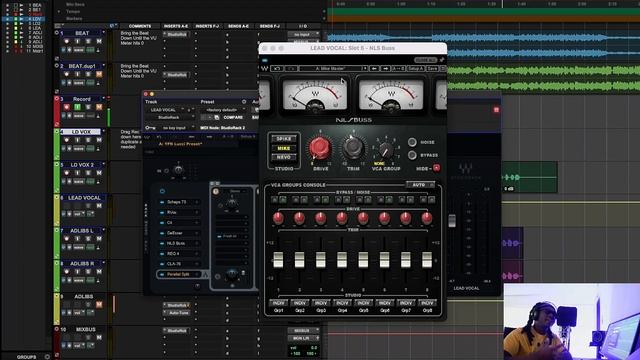The height and width of the screenshot is (360, 640).
Task: Select the SPIKE studio mode
Action: [x=284, y=139]
